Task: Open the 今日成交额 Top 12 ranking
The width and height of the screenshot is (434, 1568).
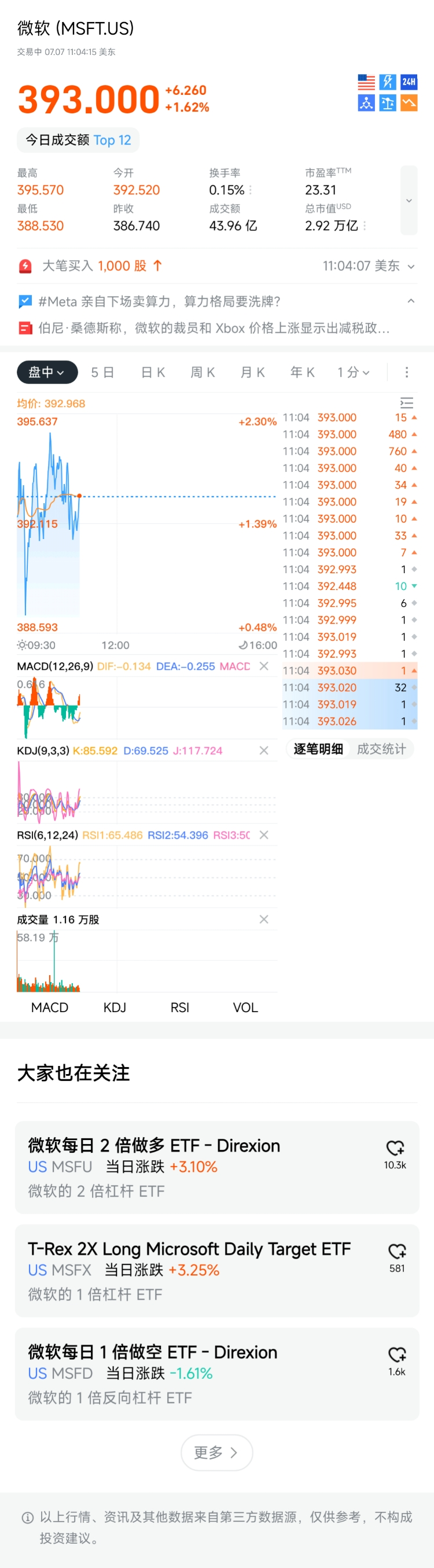Action: pos(78,140)
